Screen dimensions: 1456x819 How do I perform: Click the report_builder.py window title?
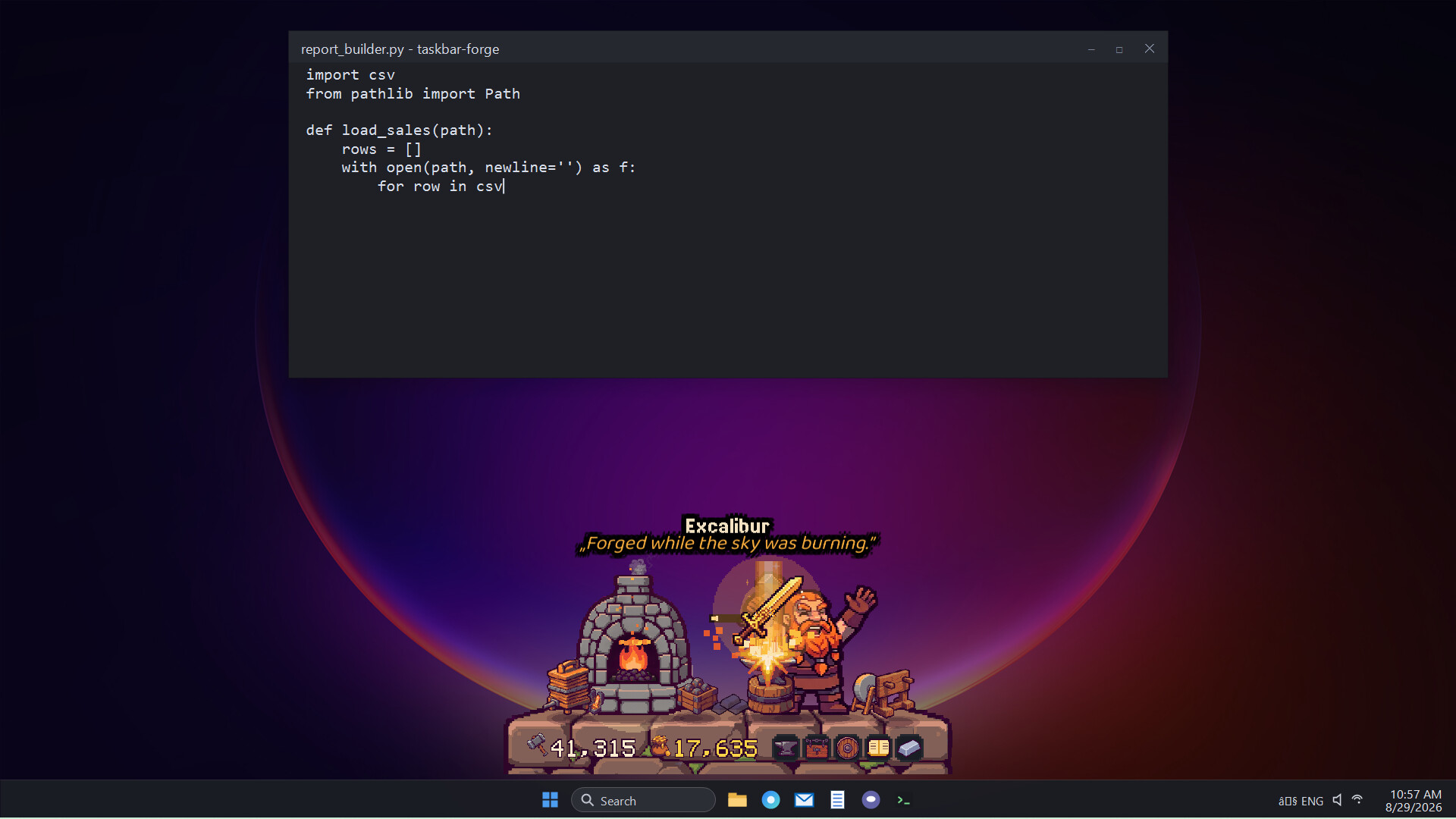pos(400,49)
